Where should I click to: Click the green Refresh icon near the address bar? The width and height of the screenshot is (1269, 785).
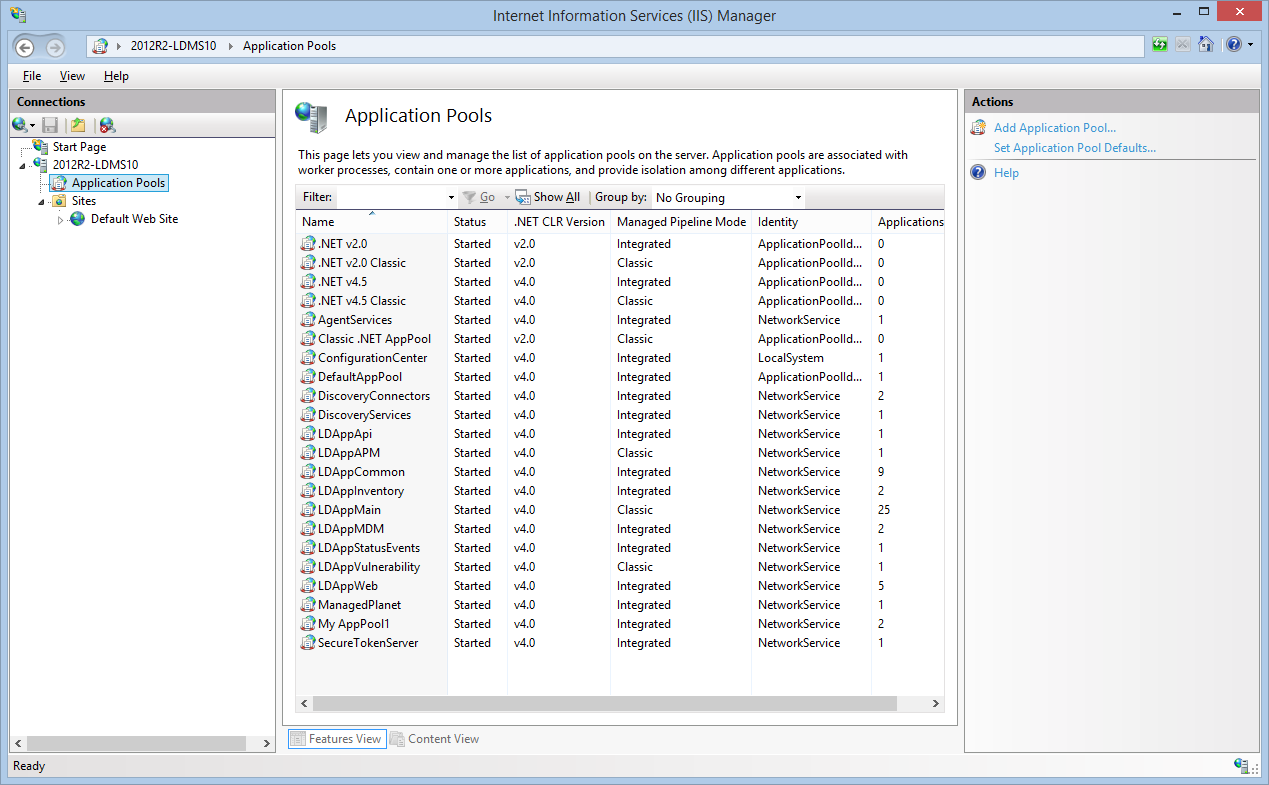click(x=1160, y=44)
